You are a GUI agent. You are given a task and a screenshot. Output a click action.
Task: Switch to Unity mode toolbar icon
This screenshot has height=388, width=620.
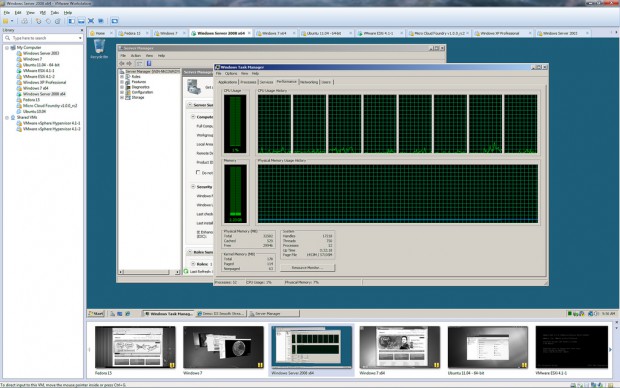[x=101, y=21]
